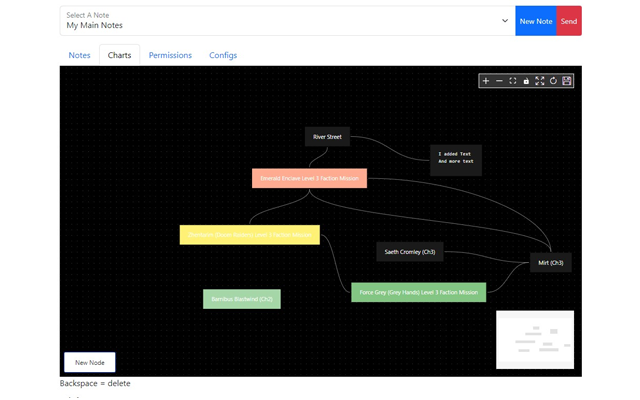Click the fullscreen expand arrows icon
Screen dimensions: 640x400
(540, 81)
